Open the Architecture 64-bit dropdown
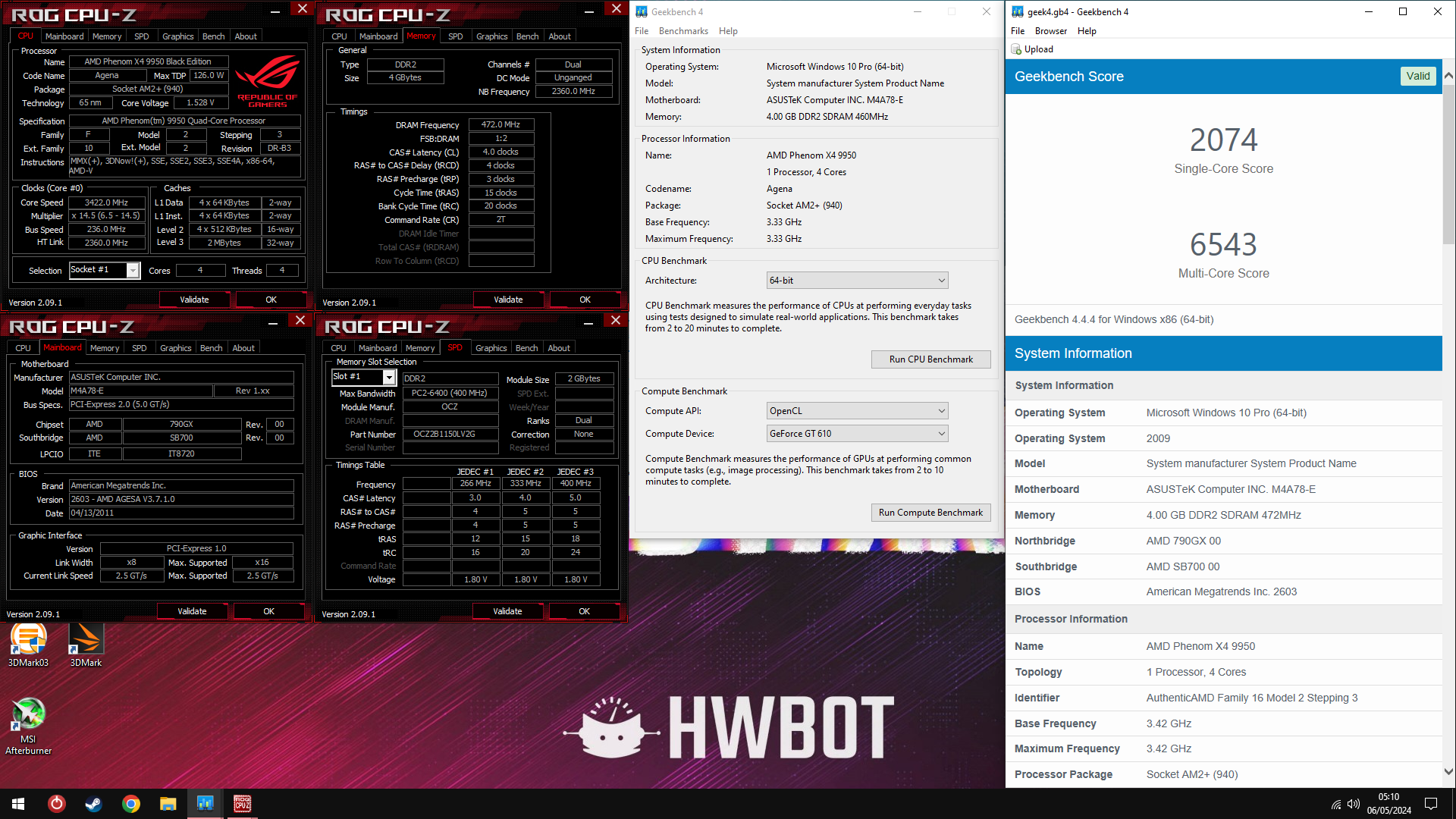Screen dimensions: 1456x819 coord(857,281)
